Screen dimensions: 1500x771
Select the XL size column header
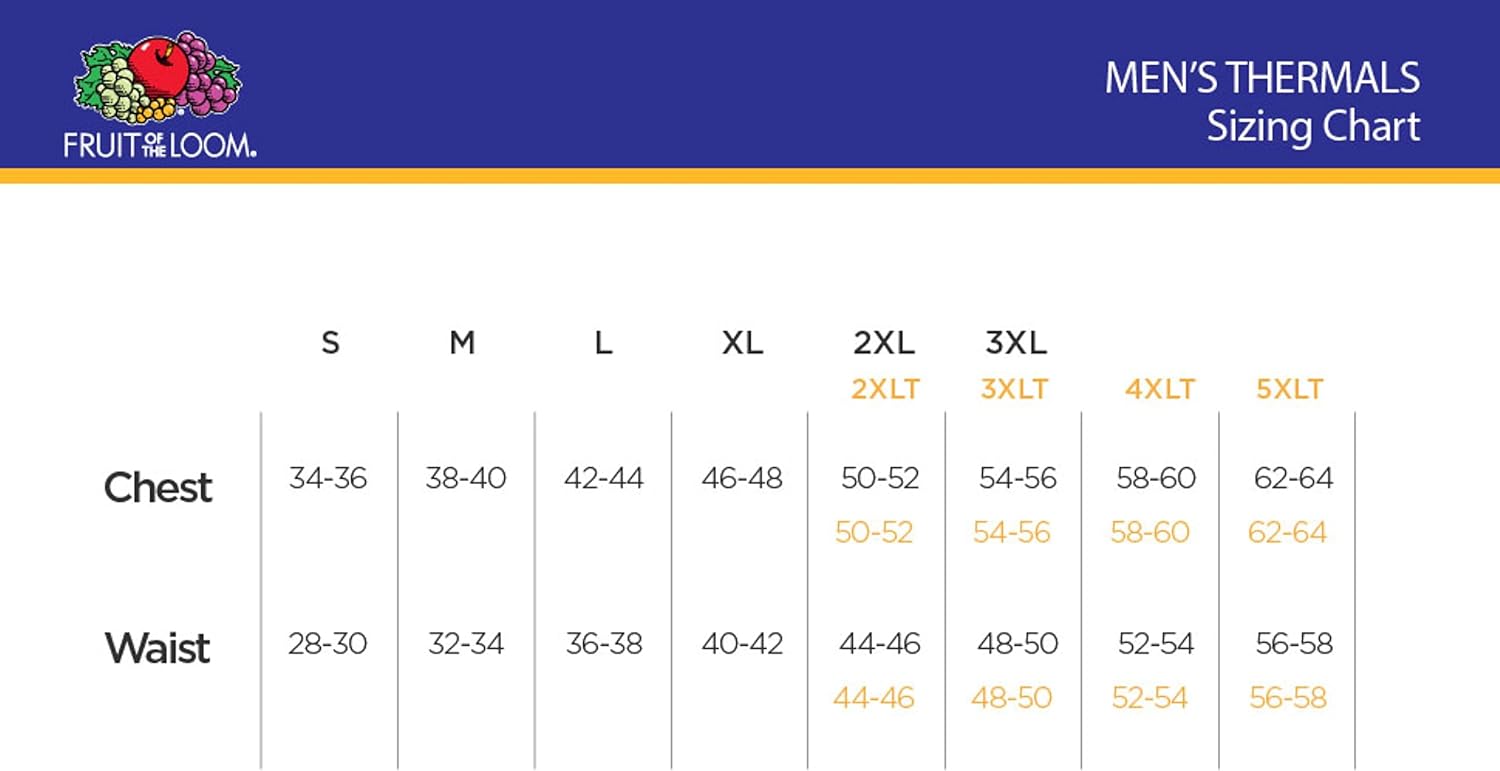[742, 343]
